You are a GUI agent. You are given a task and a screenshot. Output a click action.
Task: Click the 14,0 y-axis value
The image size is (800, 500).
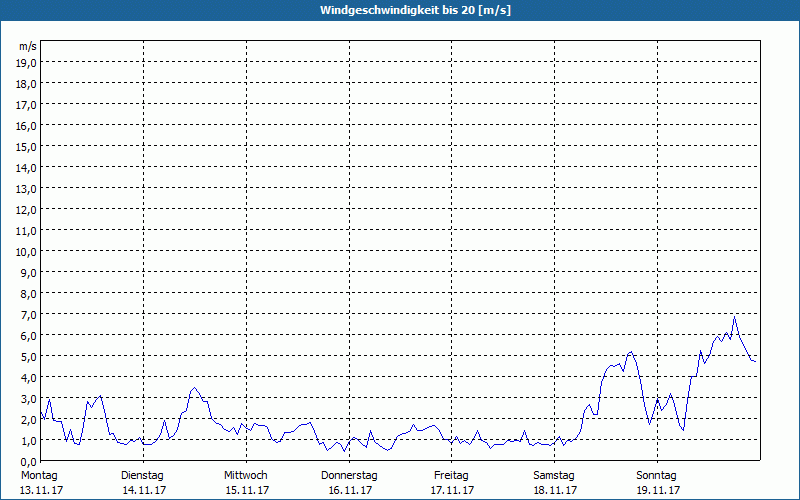(27, 167)
